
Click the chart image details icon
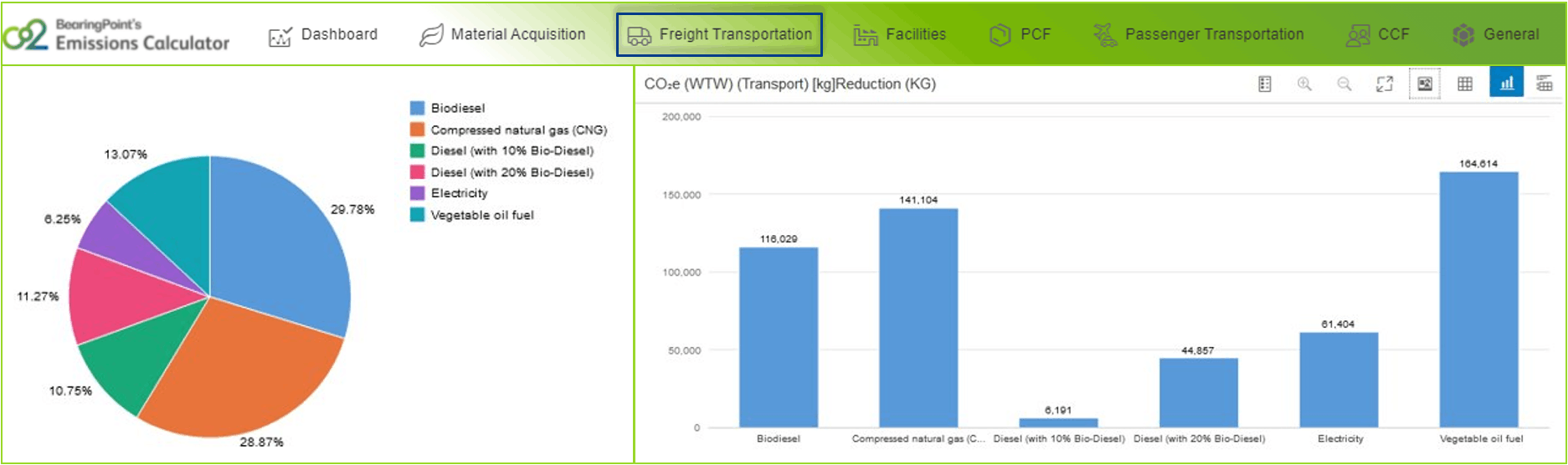click(x=1425, y=84)
